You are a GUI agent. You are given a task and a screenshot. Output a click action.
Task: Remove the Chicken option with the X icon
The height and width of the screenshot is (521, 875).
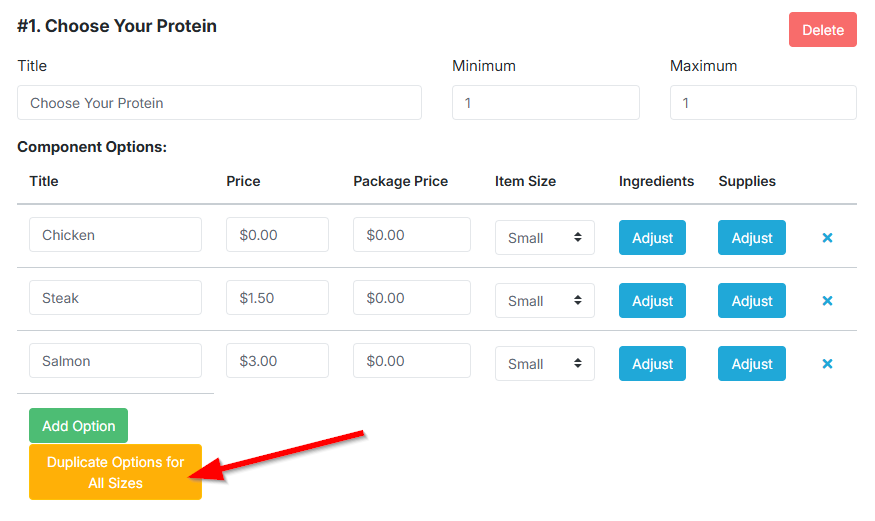(827, 238)
